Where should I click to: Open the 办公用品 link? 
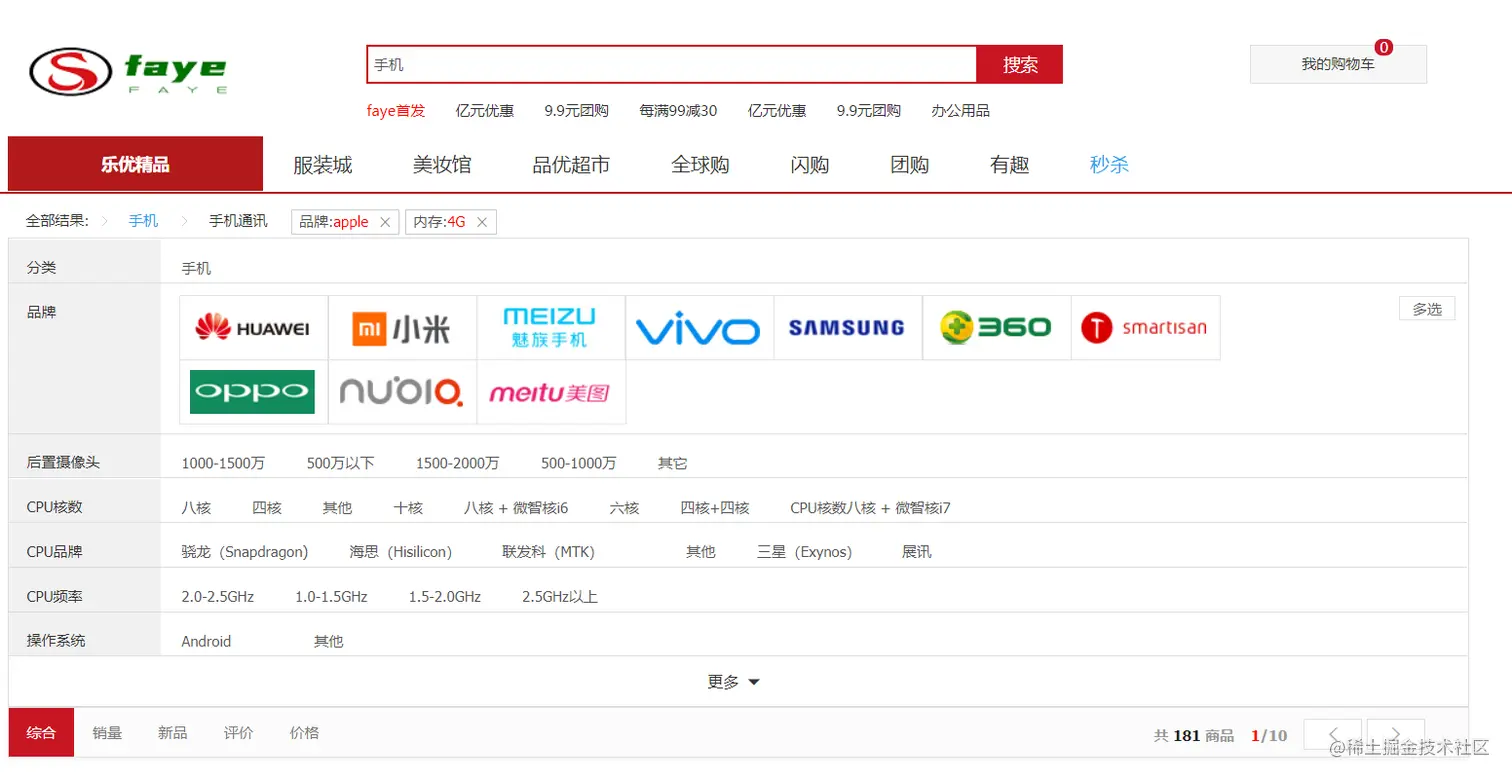[x=960, y=111]
